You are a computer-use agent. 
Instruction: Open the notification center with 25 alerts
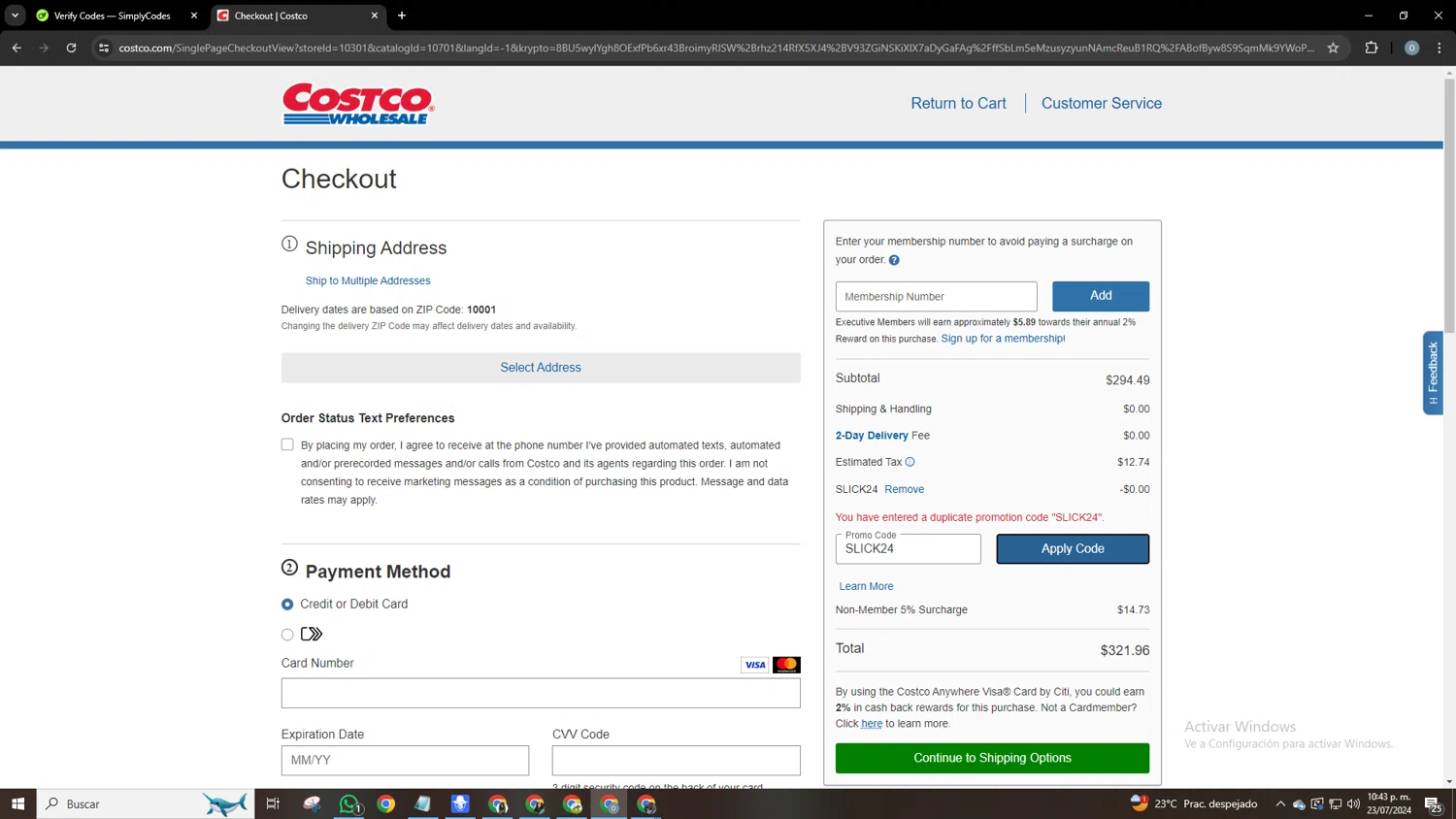click(x=1433, y=803)
